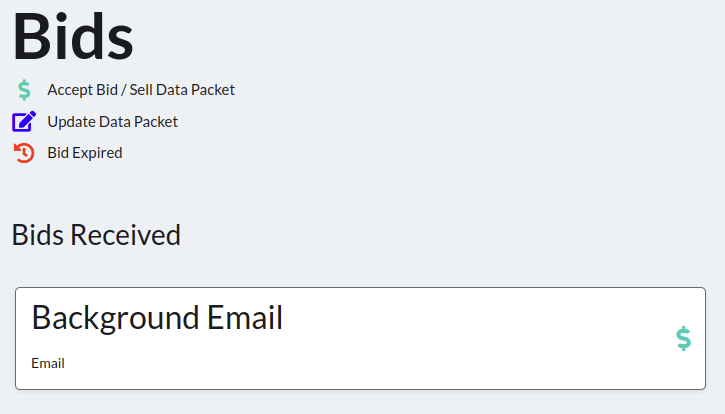Select the "Update Data Packet" legend text

tap(112, 122)
